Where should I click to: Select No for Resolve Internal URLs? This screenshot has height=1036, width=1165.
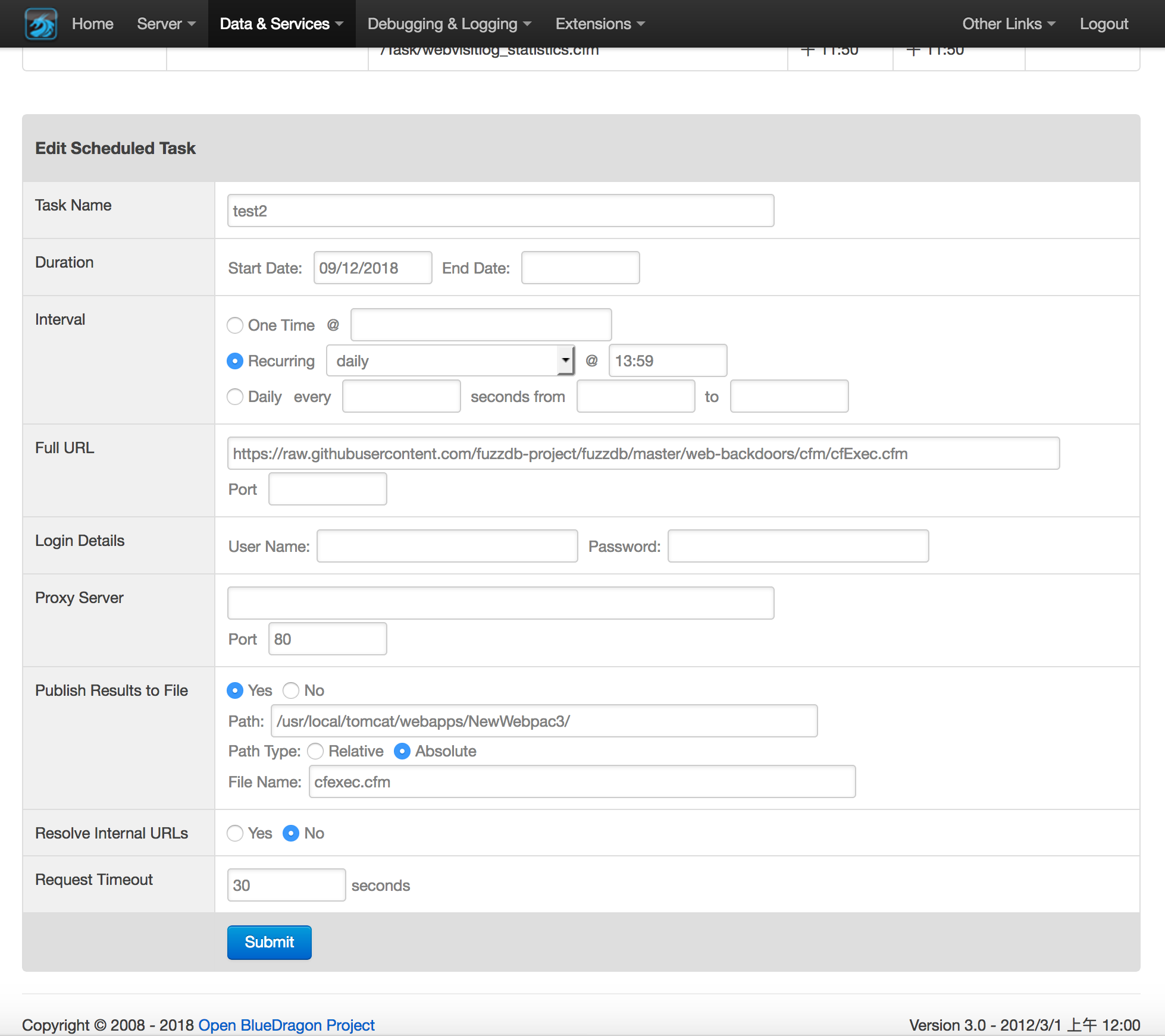pos(291,833)
